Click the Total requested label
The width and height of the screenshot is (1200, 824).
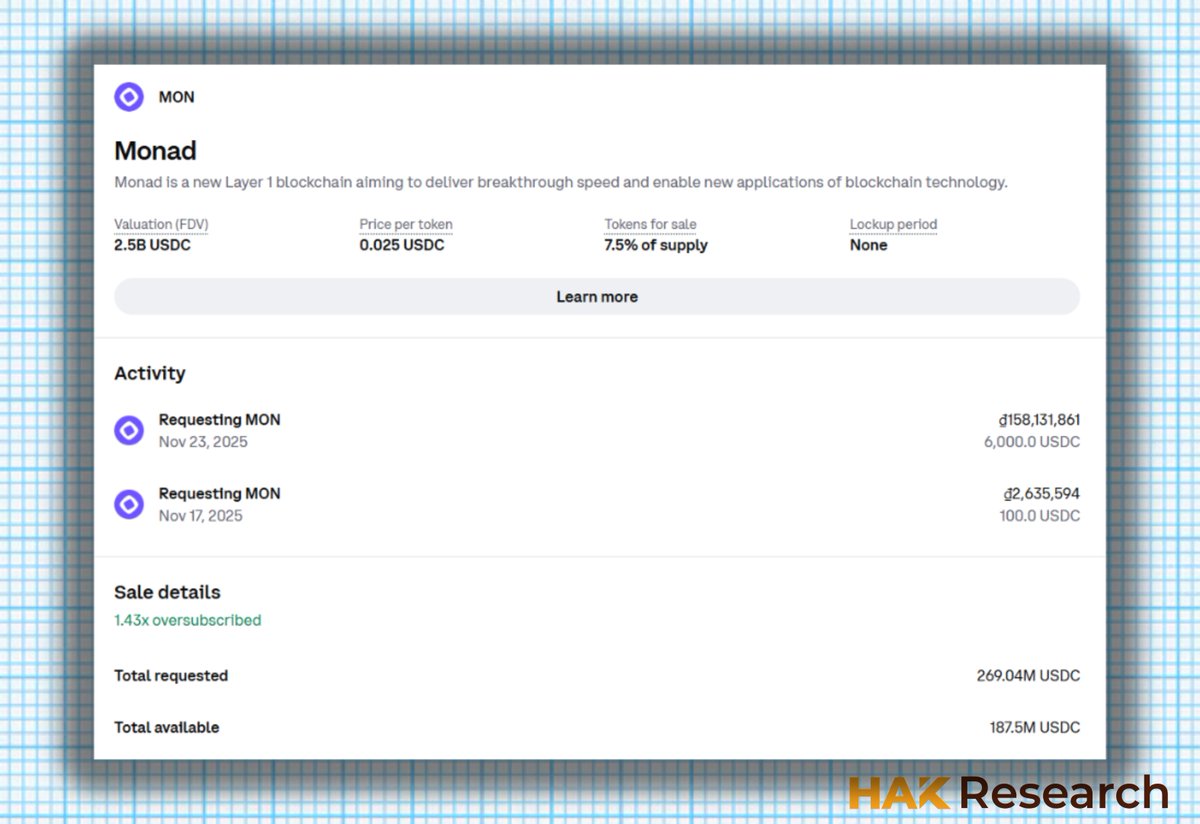(x=171, y=676)
